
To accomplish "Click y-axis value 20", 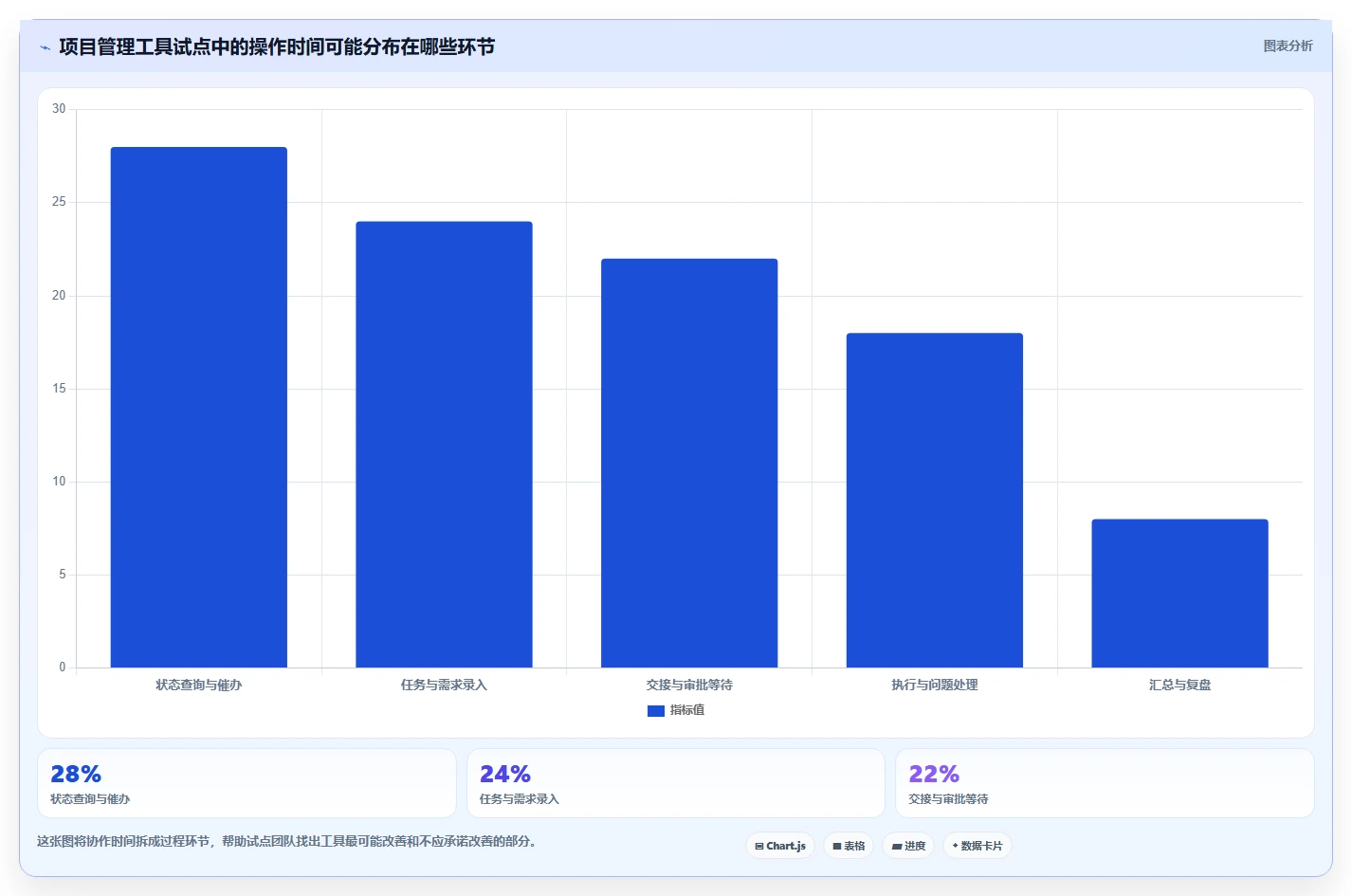I will pos(59,296).
